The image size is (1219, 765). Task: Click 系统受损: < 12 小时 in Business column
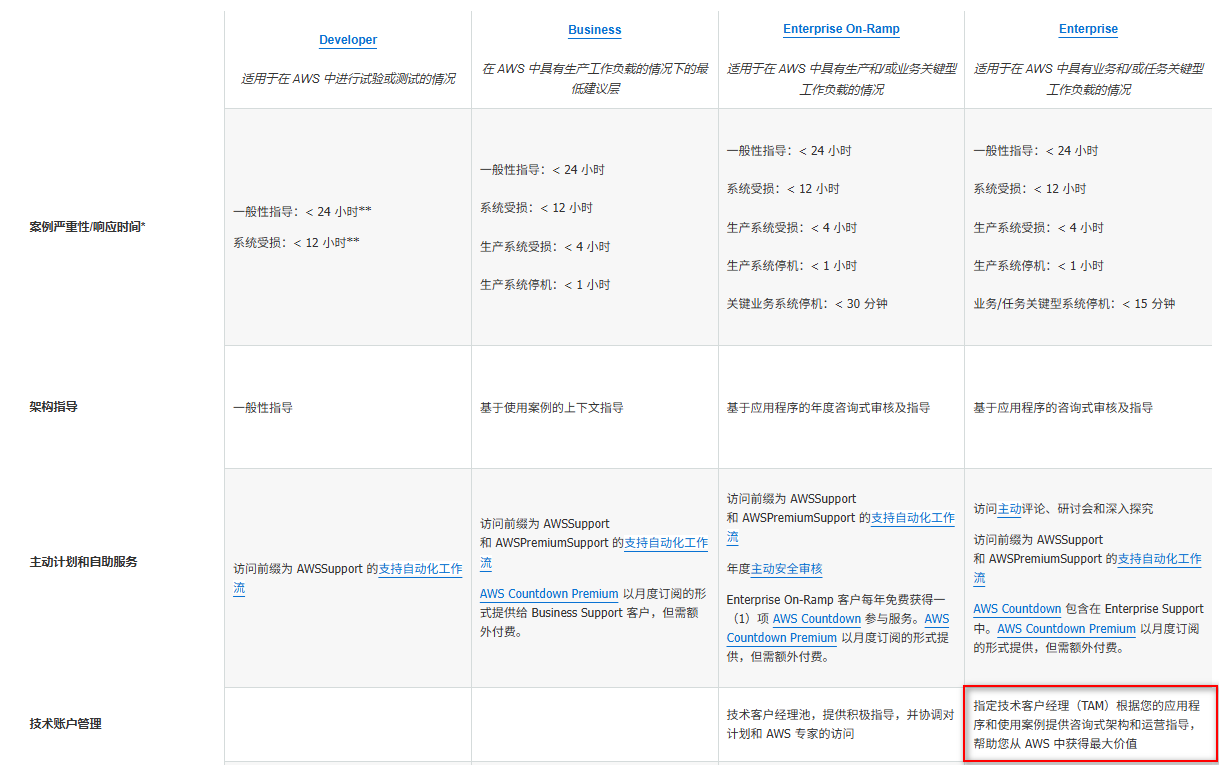tap(536, 208)
